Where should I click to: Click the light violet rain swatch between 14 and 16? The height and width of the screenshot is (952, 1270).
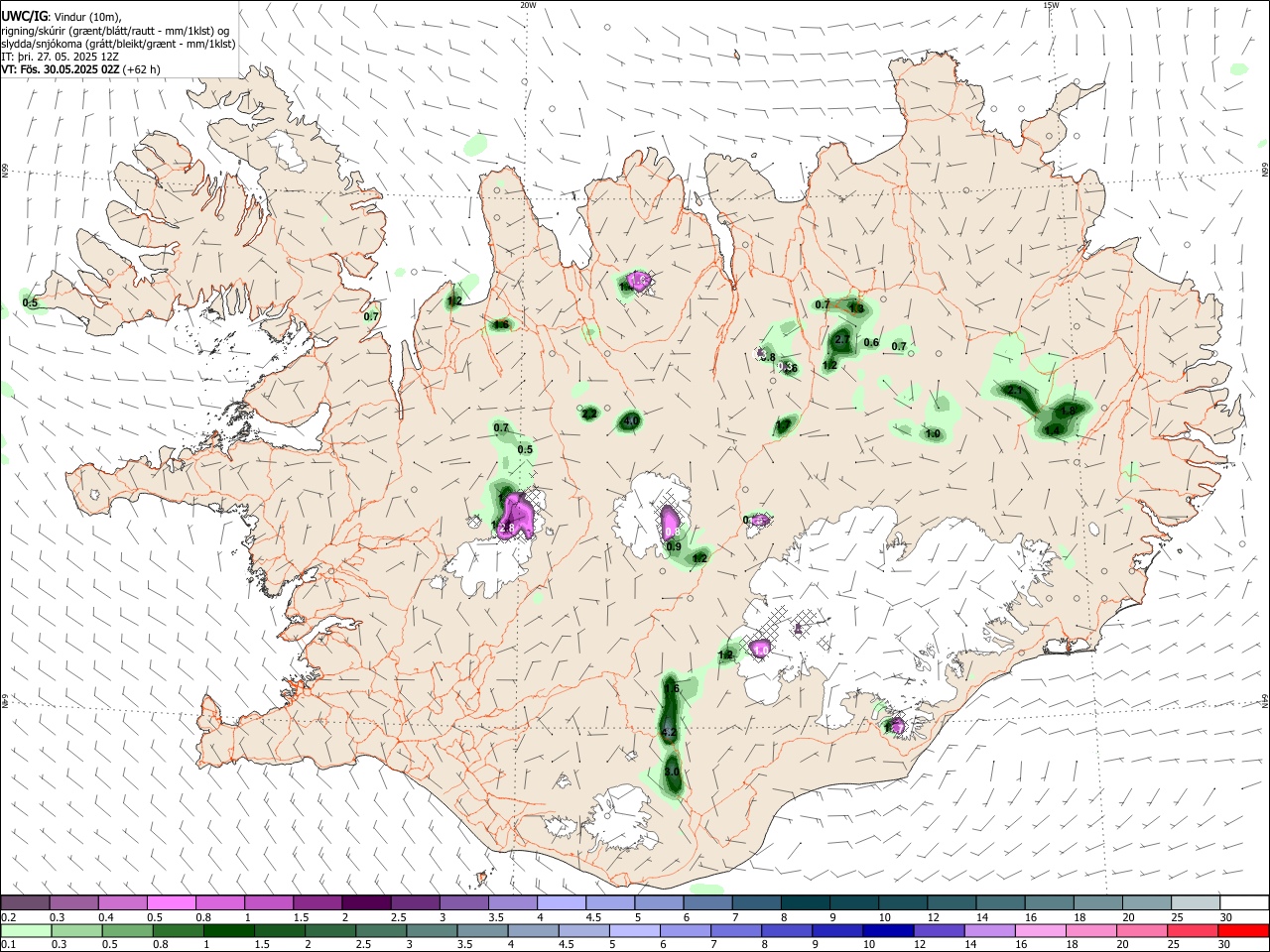(x=989, y=931)
